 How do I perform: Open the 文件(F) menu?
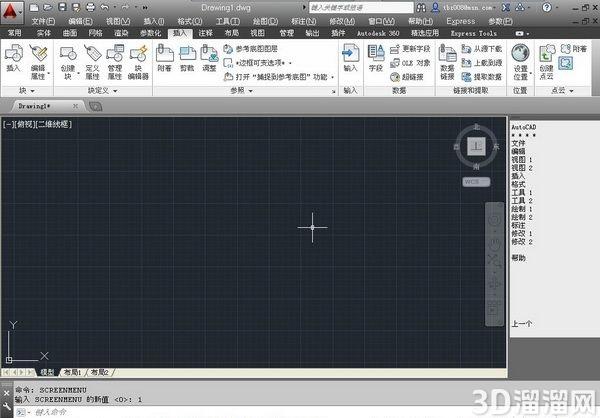(43, 21)
